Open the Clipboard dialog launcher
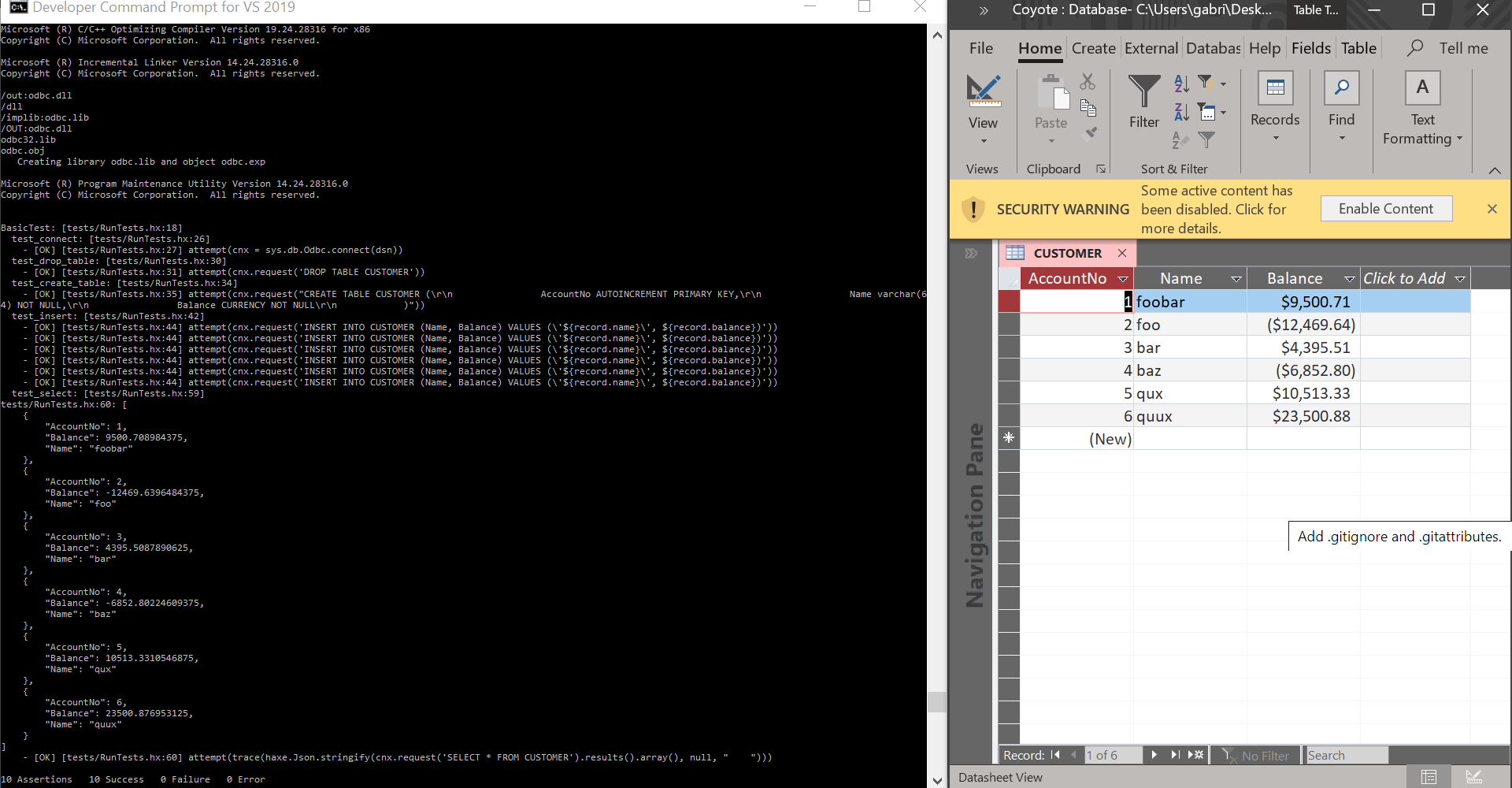The image size is (1512, 788). pyautogui.click(x=1101, y=169)
